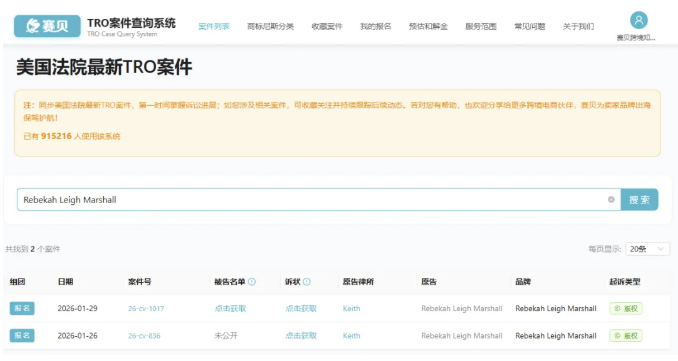
Task: Open the 20条 per-page dropdown
Action: tap(647, 249)
